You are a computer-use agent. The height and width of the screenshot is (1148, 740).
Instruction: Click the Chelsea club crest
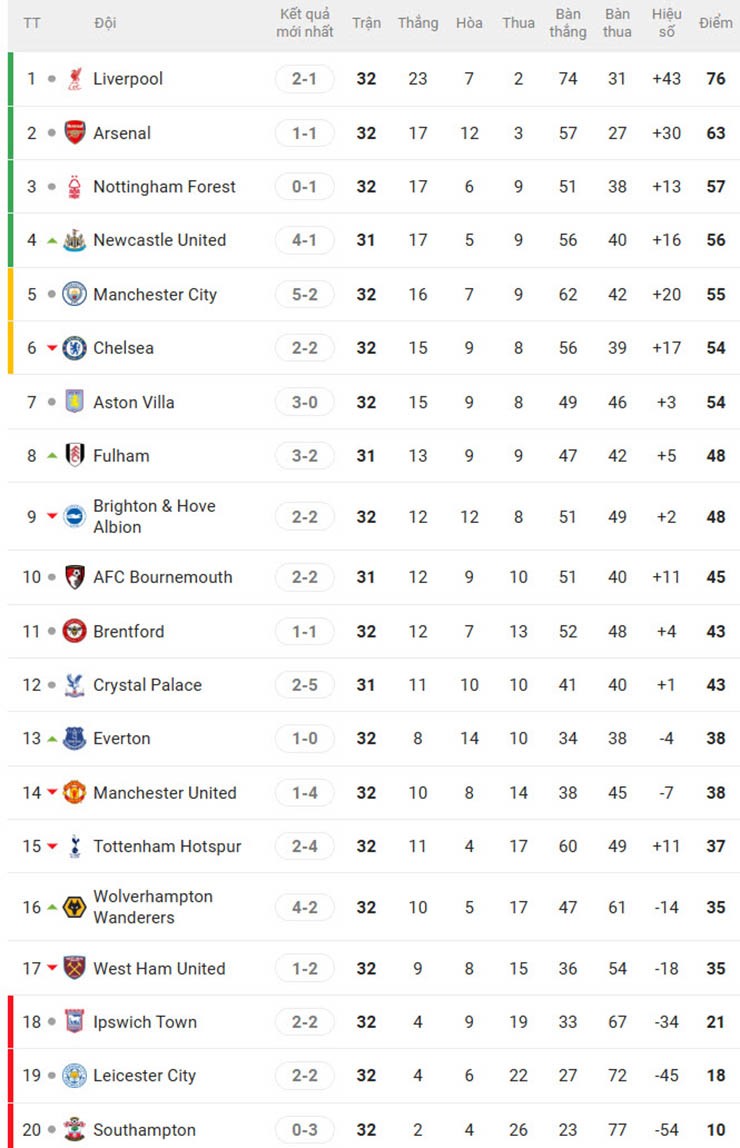[75, 348]
